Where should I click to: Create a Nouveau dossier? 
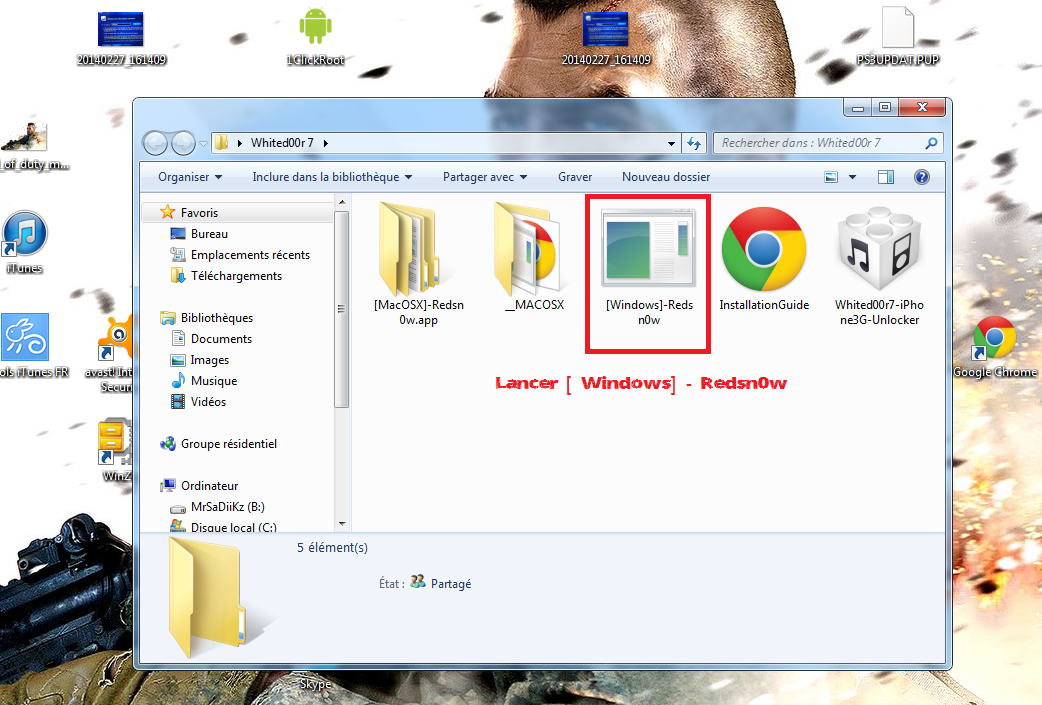(x=666, y=177)
